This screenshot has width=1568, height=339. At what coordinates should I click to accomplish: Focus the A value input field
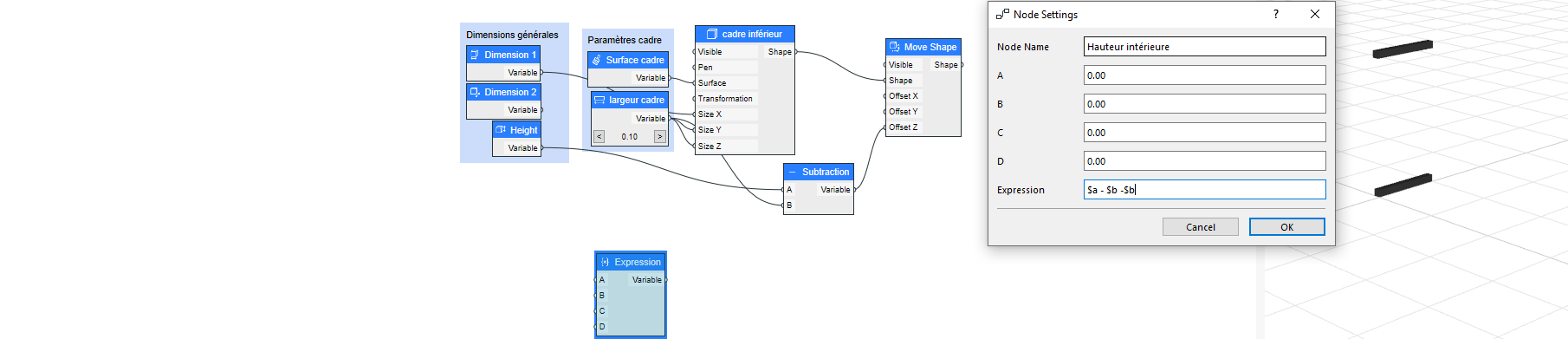(1205, 75)
